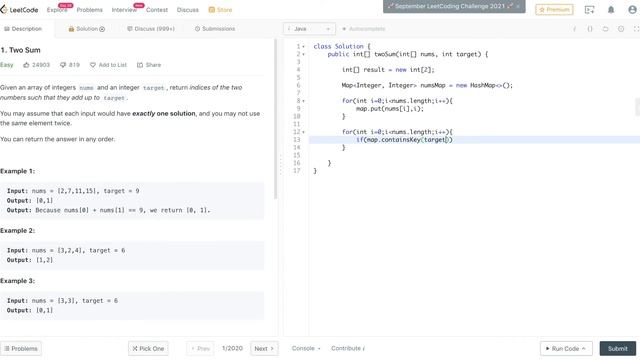Click the description panel scrollbar
This screenshot has width=640, height=360.
pos(276,118)
